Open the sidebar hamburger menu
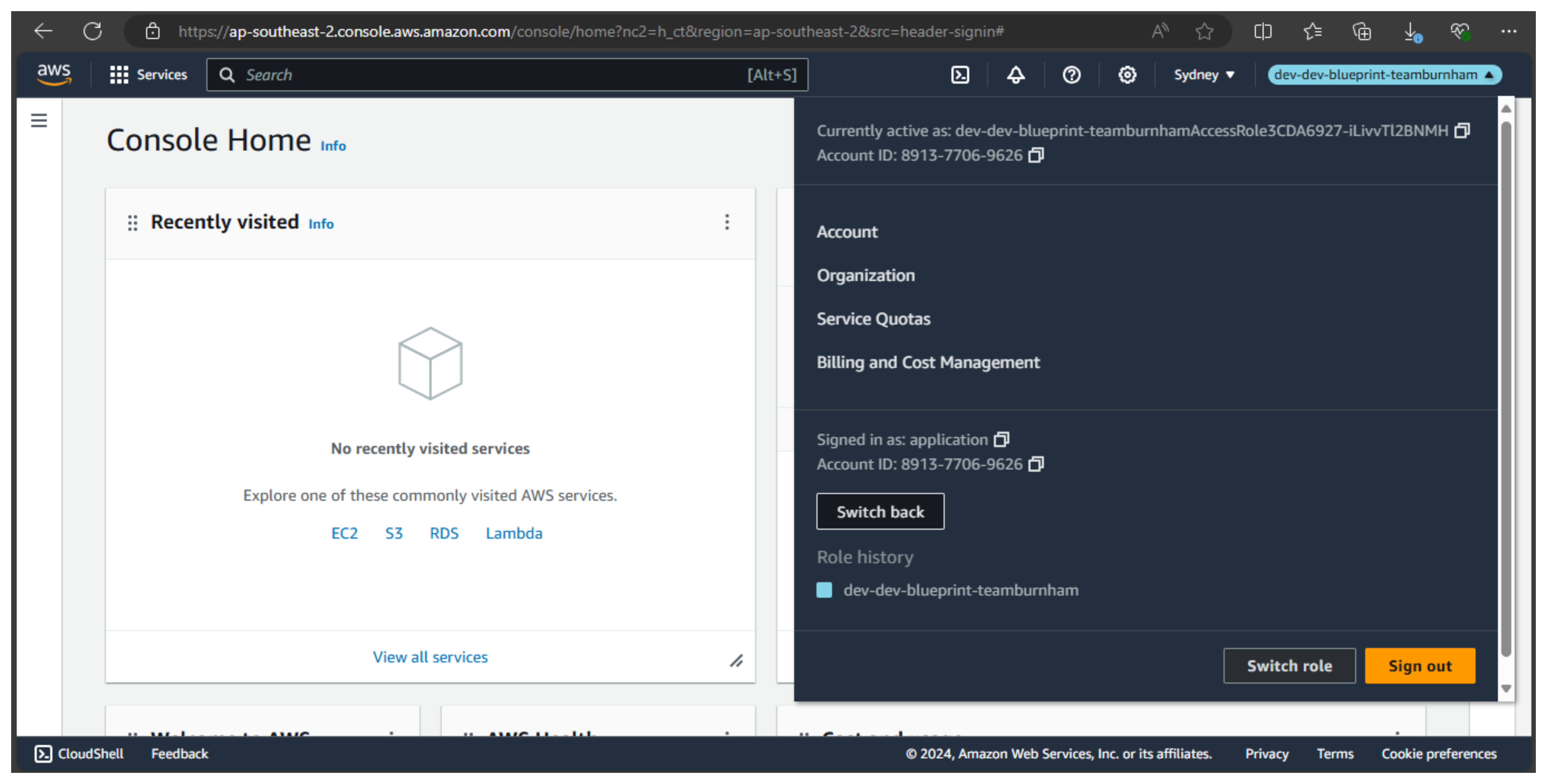 coord(38,120)
